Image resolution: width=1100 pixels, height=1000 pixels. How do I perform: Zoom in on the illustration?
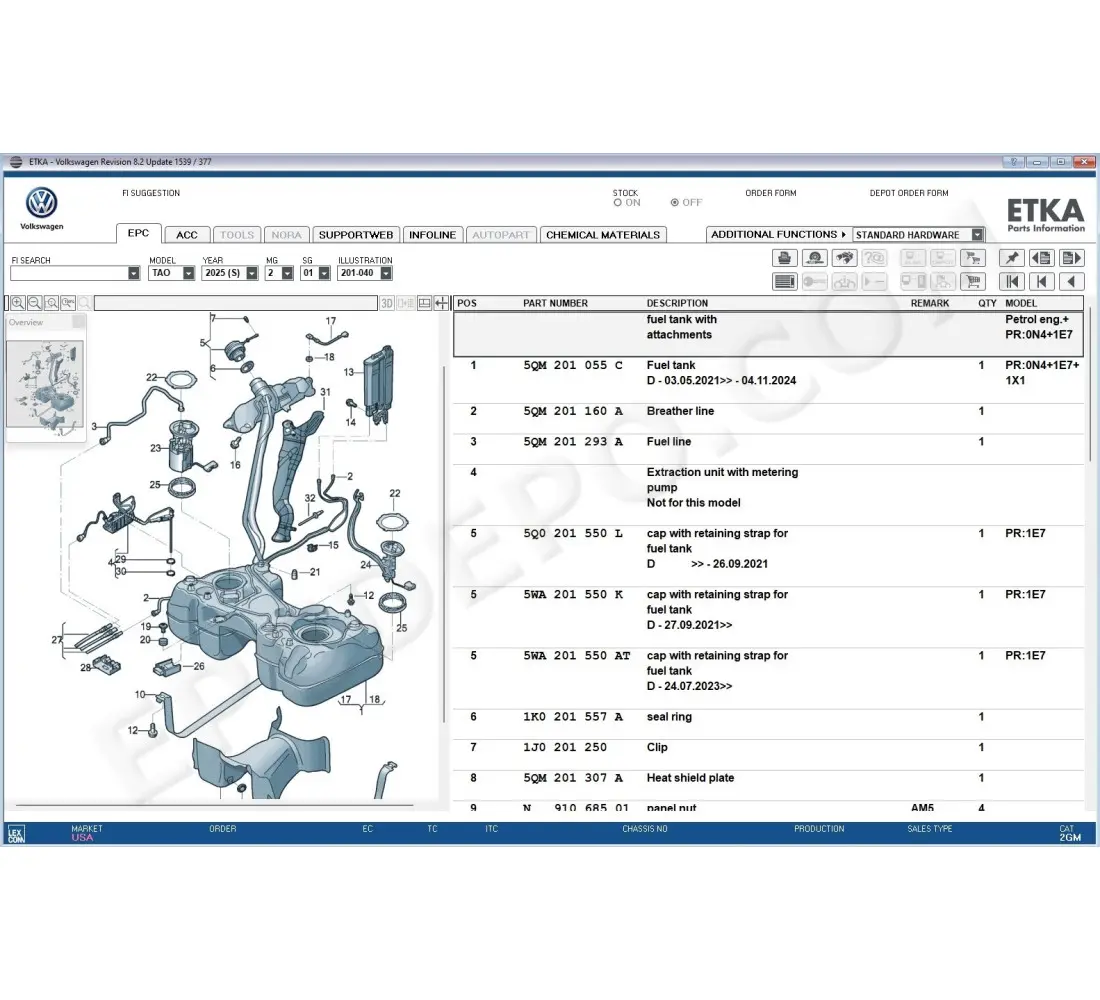pyautogui.click(x=18, y=303)
